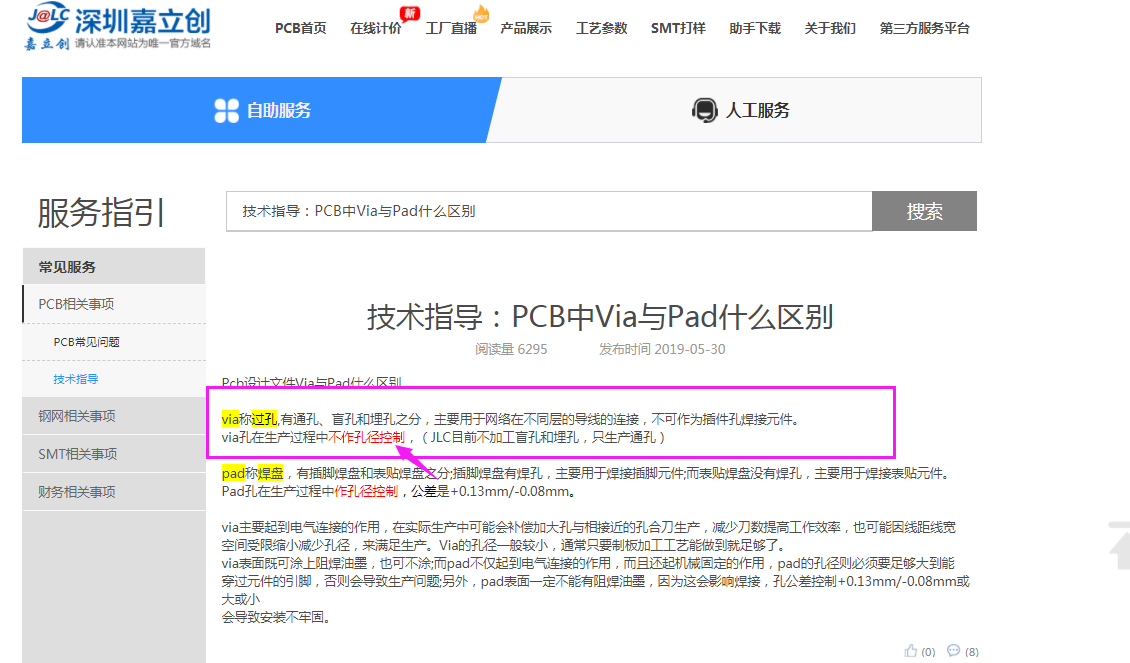Click the four-petal icon beside 自助服务
Image resolution: width=1130 pixels, height=663 pixels.
coord(227,110)
